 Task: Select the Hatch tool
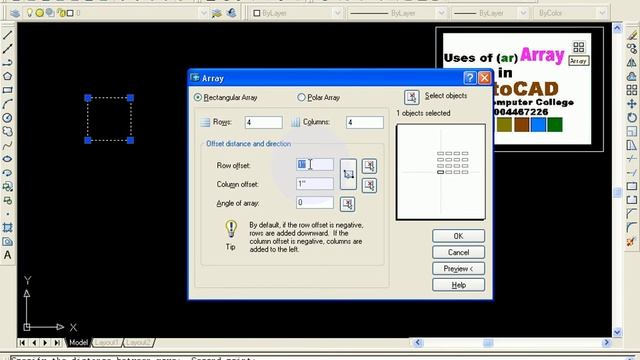tap(7, 228)
